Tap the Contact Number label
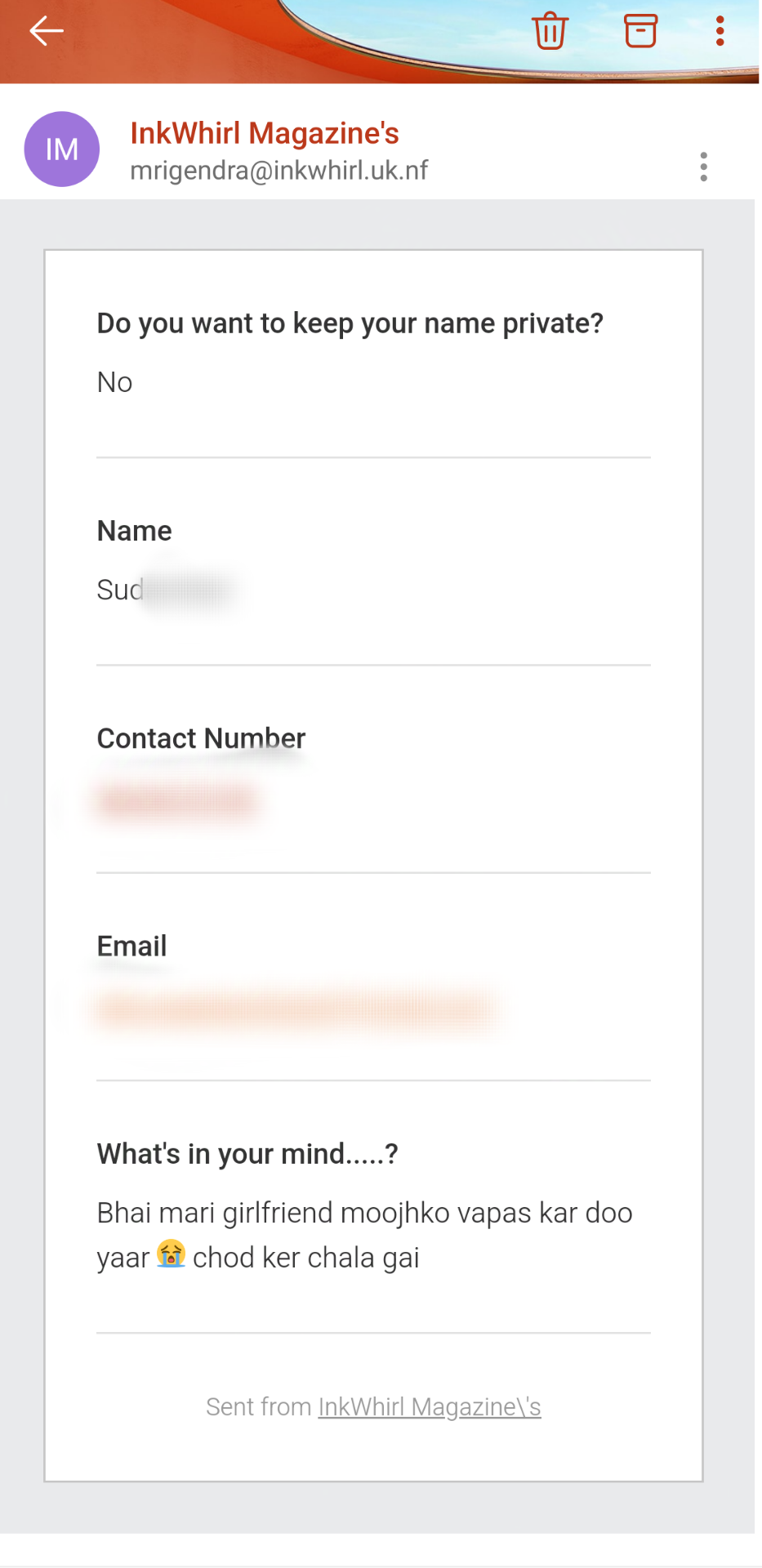Image resolution: width=762 pixels, height=1568 pixels. (x=201, y=738)
